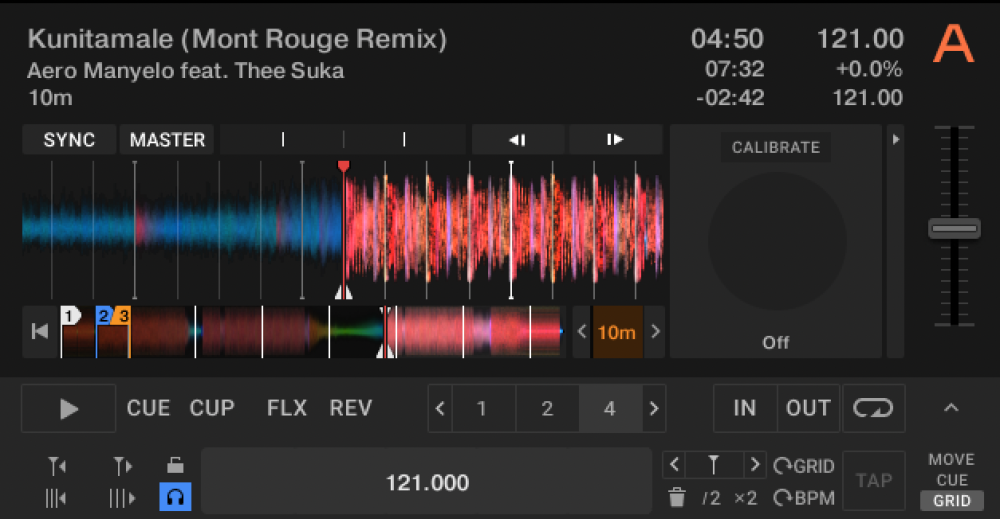Click CALIBRATE button
Screen dimensions: 1000x519
[776, 147]
